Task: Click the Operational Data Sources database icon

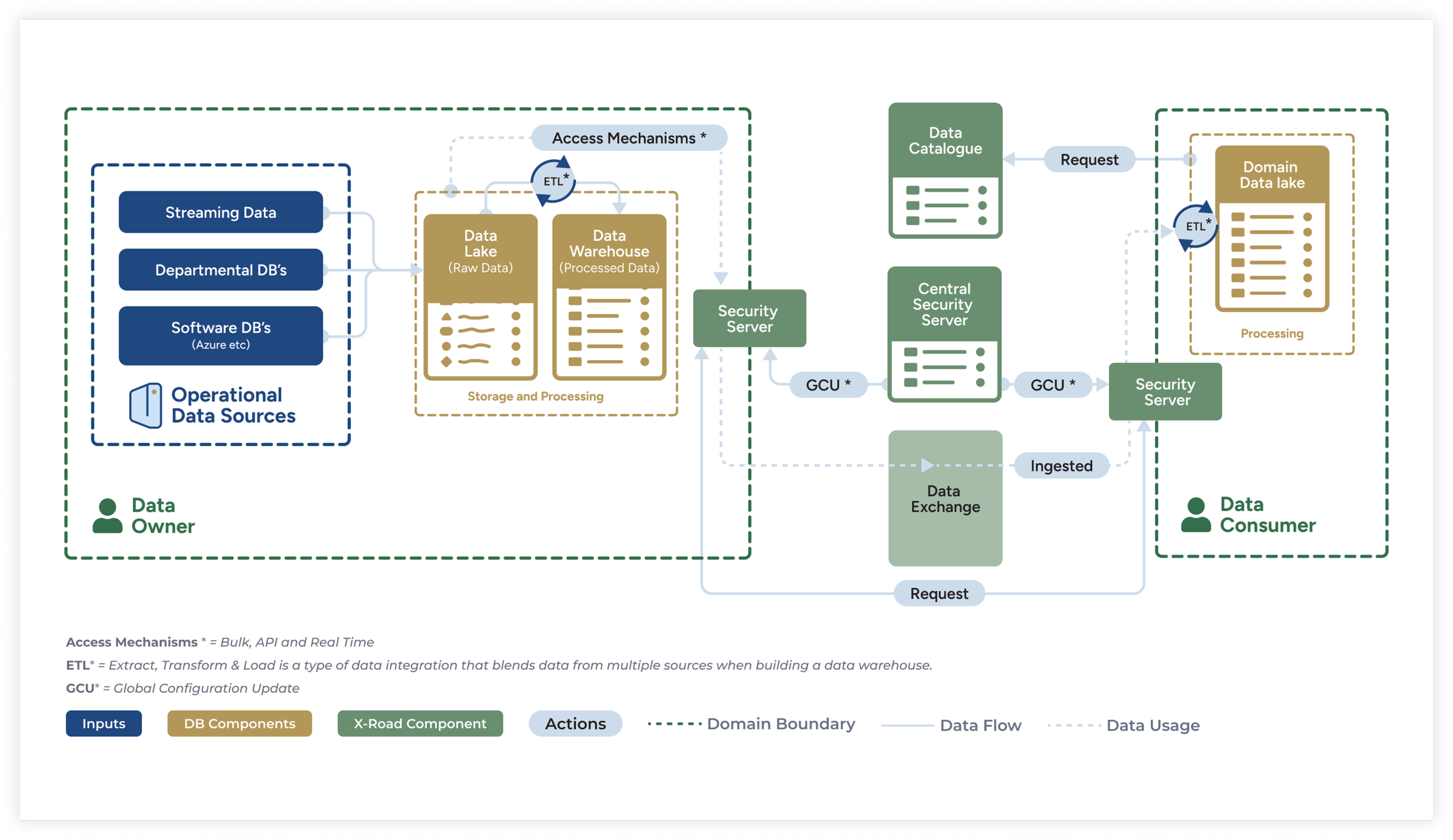Action: 146,405
